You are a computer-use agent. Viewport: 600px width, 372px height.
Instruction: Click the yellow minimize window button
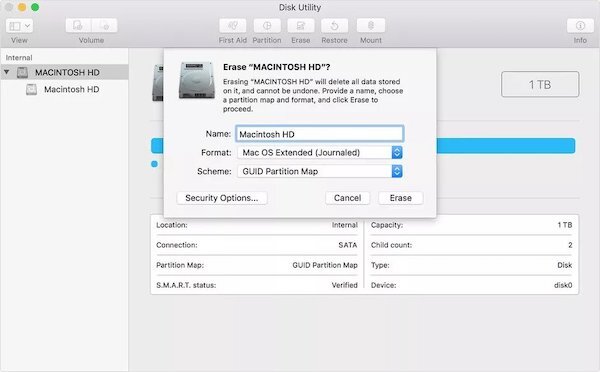[x=22, y=7]
